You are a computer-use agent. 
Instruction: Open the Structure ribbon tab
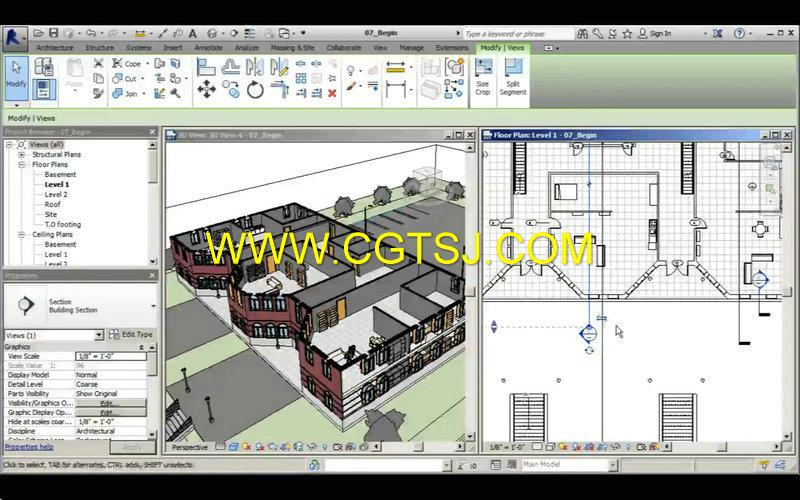99,48
